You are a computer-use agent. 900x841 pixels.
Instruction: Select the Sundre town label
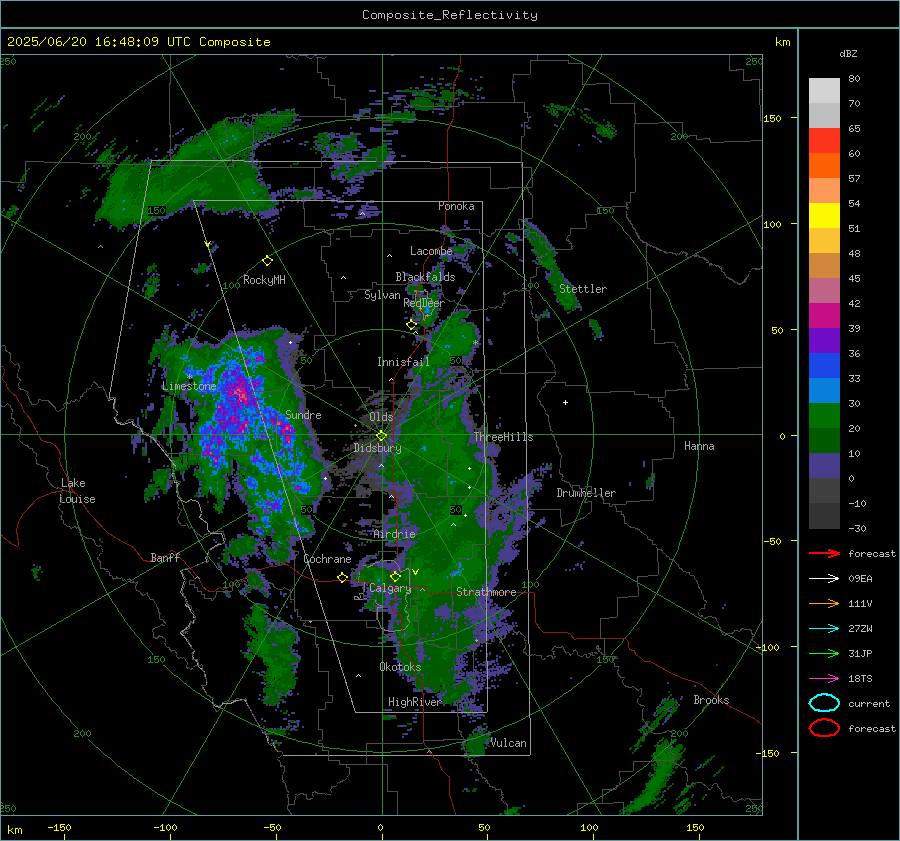click(x=303, y=414)
